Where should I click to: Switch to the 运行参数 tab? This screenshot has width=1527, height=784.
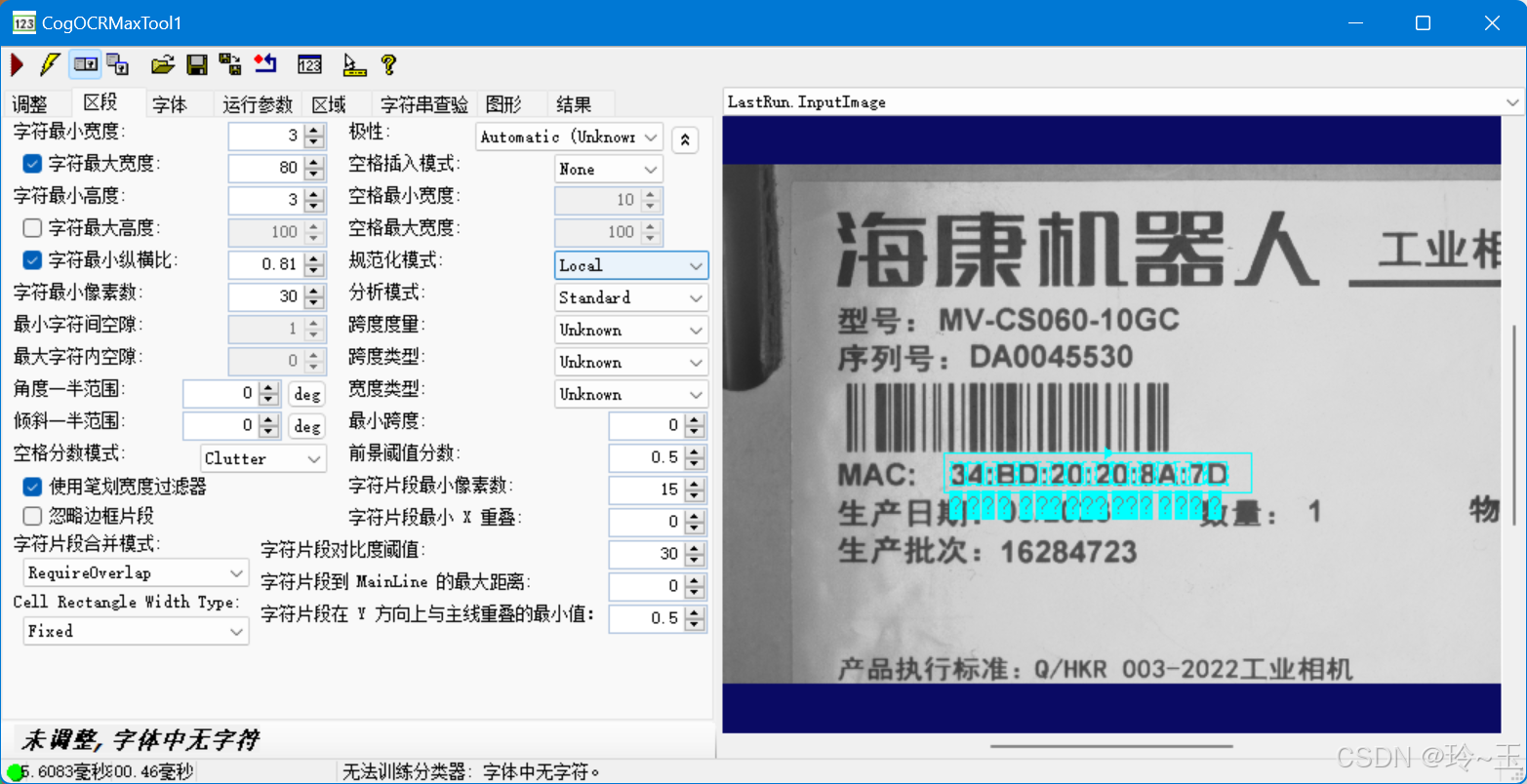[x=258, y=104]
